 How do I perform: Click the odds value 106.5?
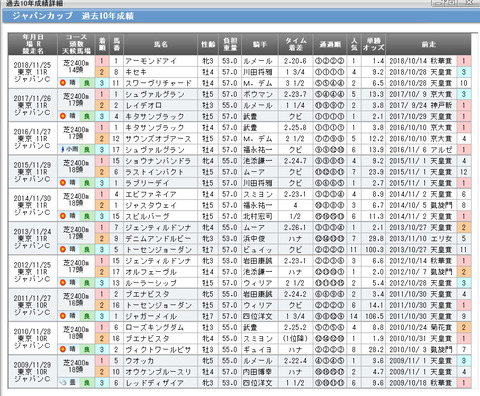click(374, 316)
